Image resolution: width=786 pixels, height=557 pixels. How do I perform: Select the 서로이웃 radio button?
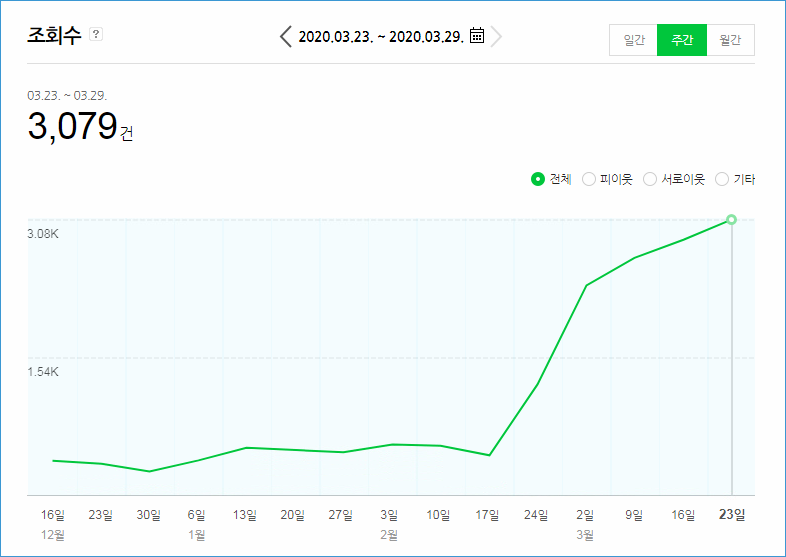[650, 179]
